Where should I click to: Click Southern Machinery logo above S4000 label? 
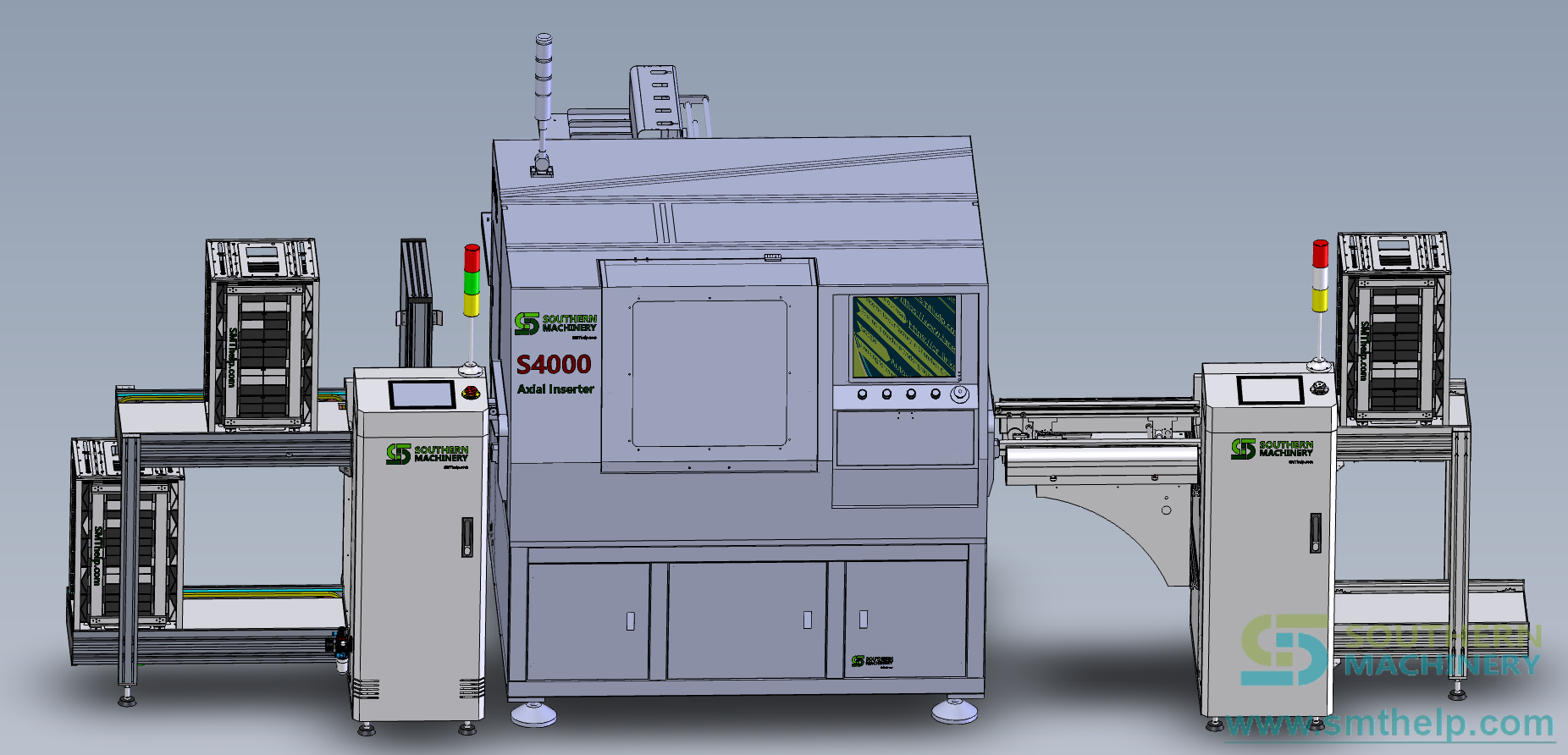(555, 324)
